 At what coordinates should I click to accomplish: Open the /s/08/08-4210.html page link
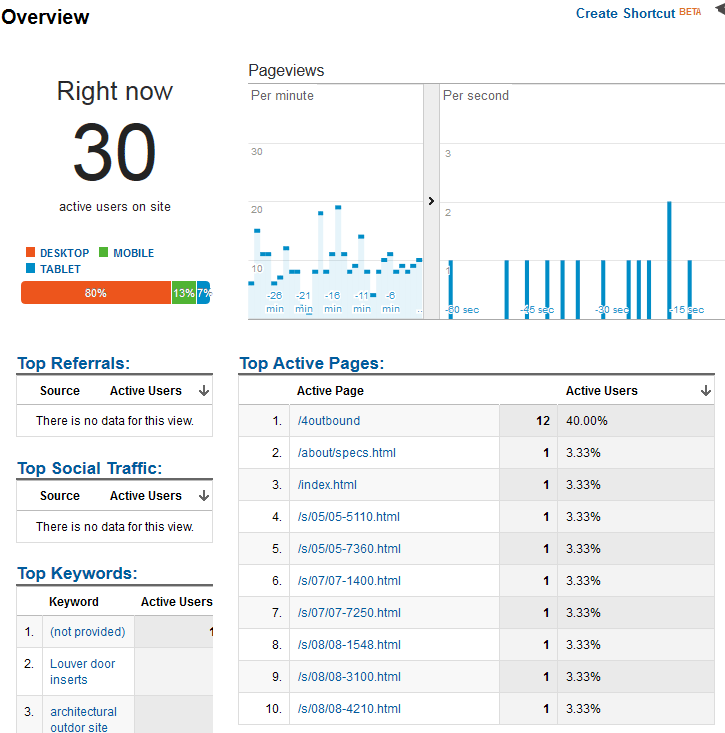click(x=349, y=709)
